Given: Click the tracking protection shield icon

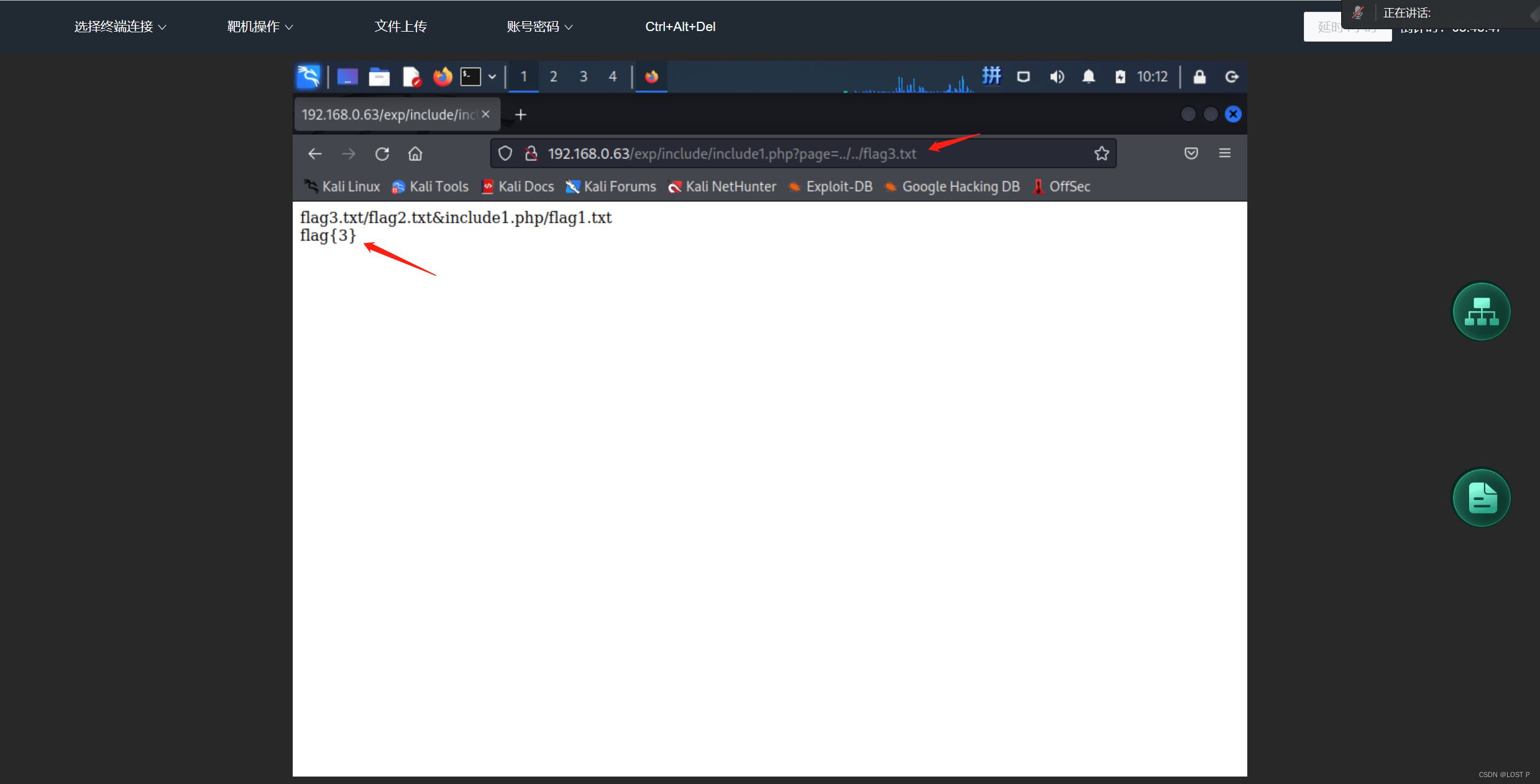Looking at the screenshot, I should coord(505,153).
